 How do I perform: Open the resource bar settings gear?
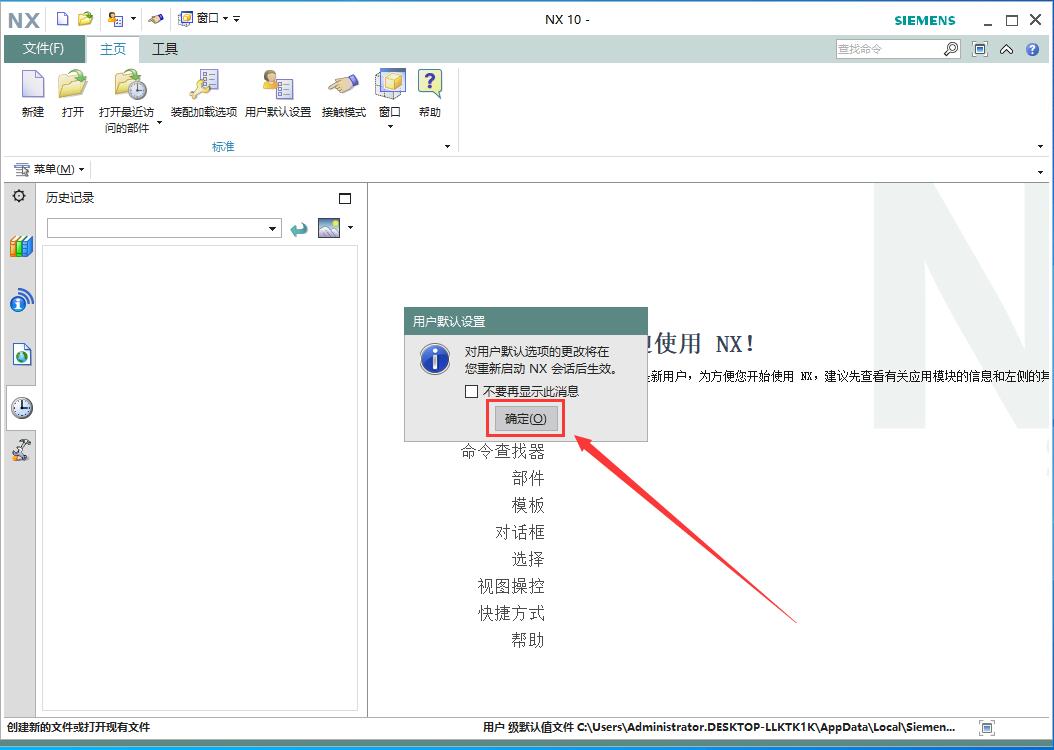[x=18, y=197]
